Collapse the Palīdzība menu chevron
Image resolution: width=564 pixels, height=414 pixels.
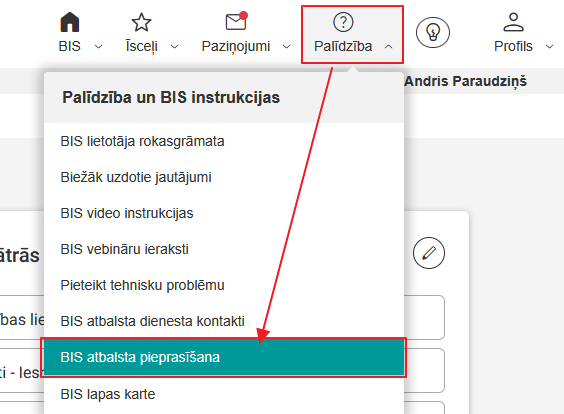click(388, 46)
